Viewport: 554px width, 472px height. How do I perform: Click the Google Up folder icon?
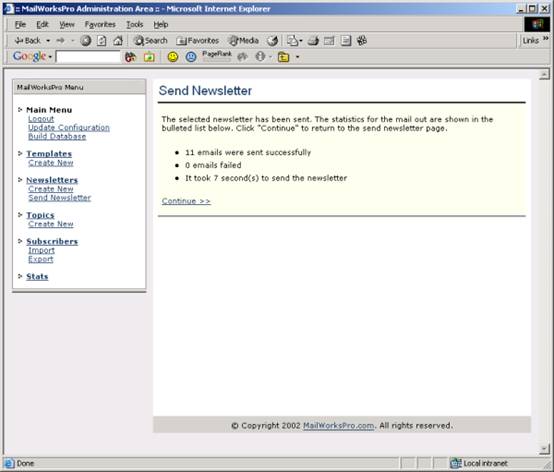[x=283, y=57]
